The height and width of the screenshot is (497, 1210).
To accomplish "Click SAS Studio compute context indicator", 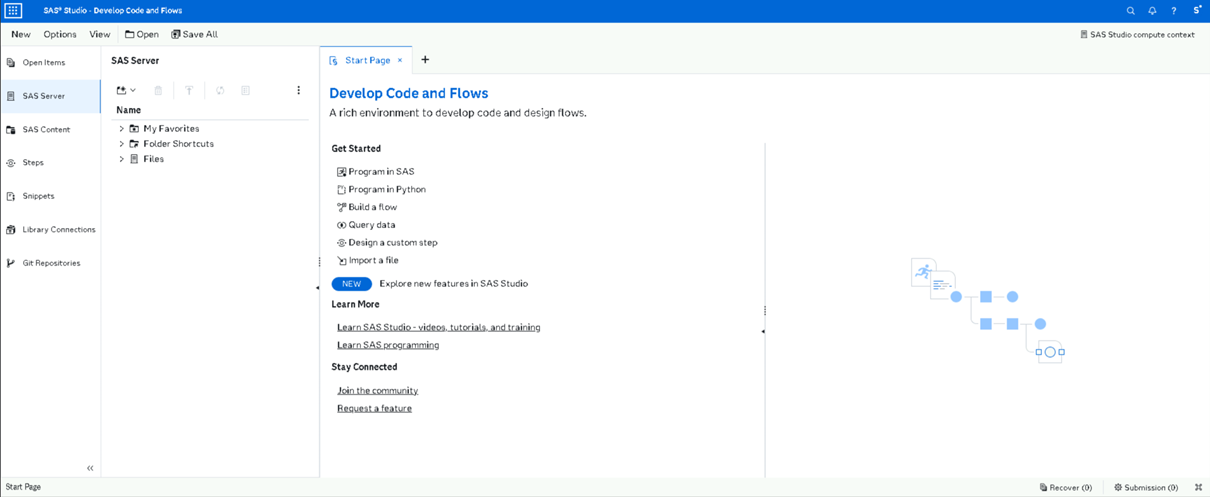I will [1137, 34].
